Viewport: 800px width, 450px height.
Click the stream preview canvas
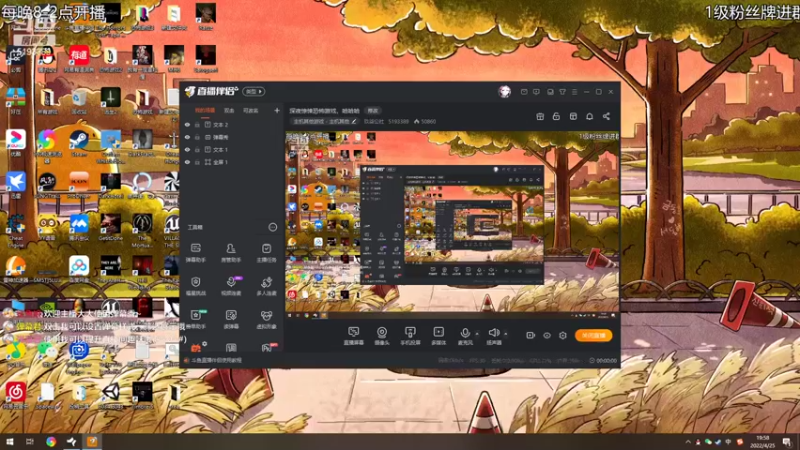pos(452,225)
